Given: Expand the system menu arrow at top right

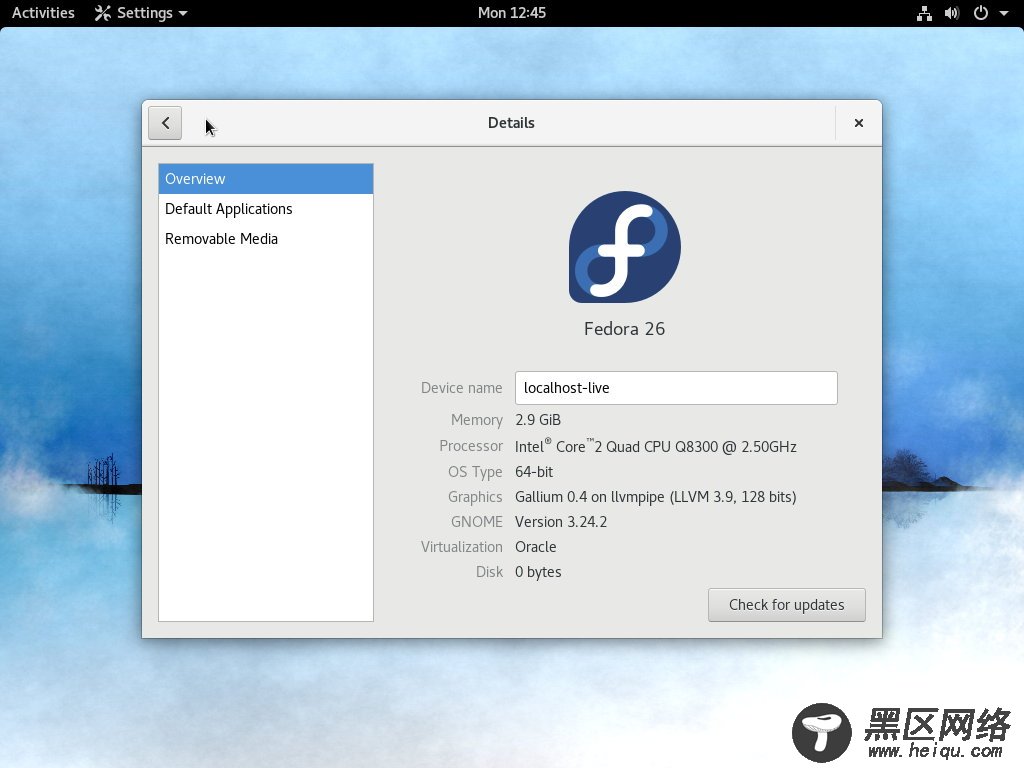Looking at the screenshot, I should [1004, 13].
